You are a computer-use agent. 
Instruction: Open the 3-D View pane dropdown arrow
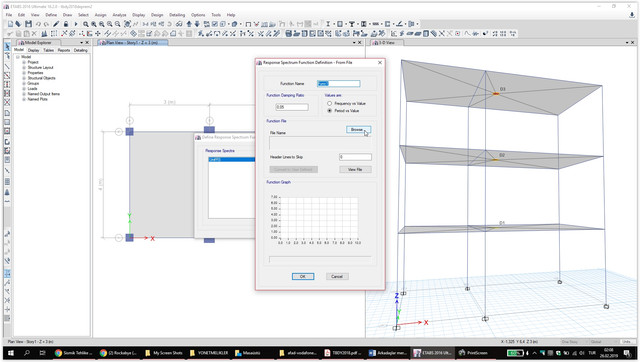click(627, 42)
